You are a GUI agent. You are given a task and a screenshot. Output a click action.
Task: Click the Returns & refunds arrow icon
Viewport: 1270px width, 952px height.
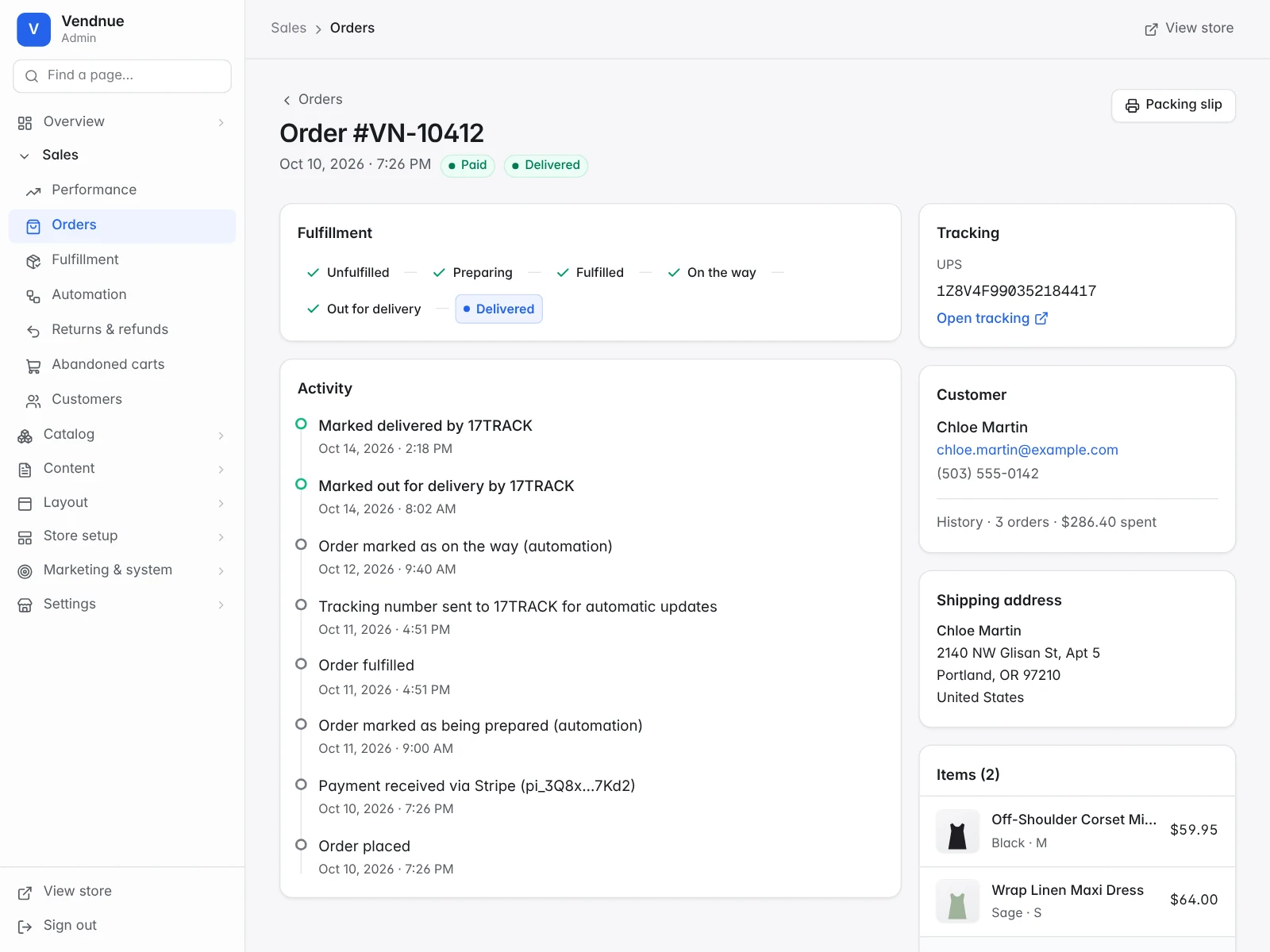[33, 331]
